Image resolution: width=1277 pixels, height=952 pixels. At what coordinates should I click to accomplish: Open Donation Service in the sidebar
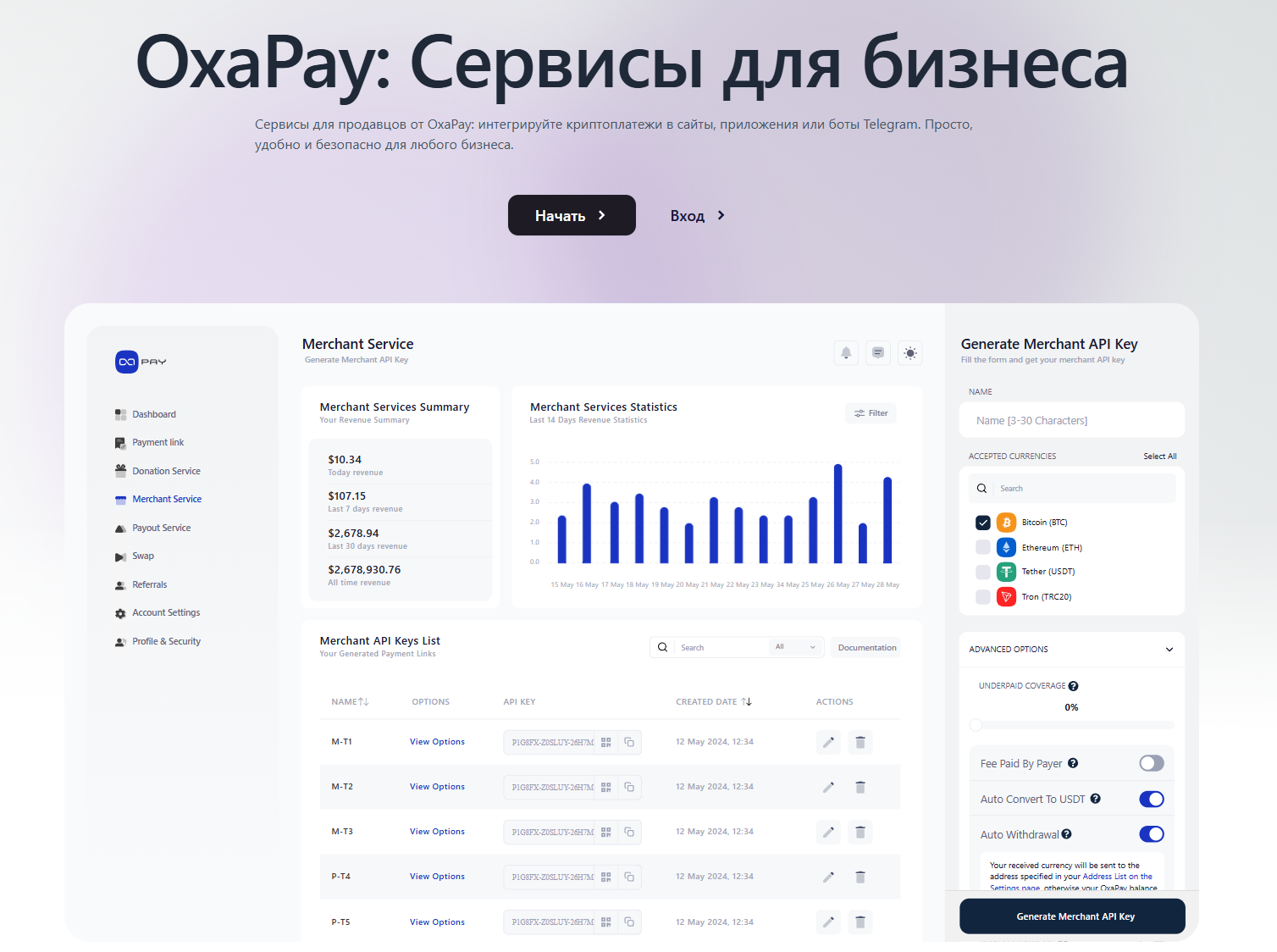158,471
